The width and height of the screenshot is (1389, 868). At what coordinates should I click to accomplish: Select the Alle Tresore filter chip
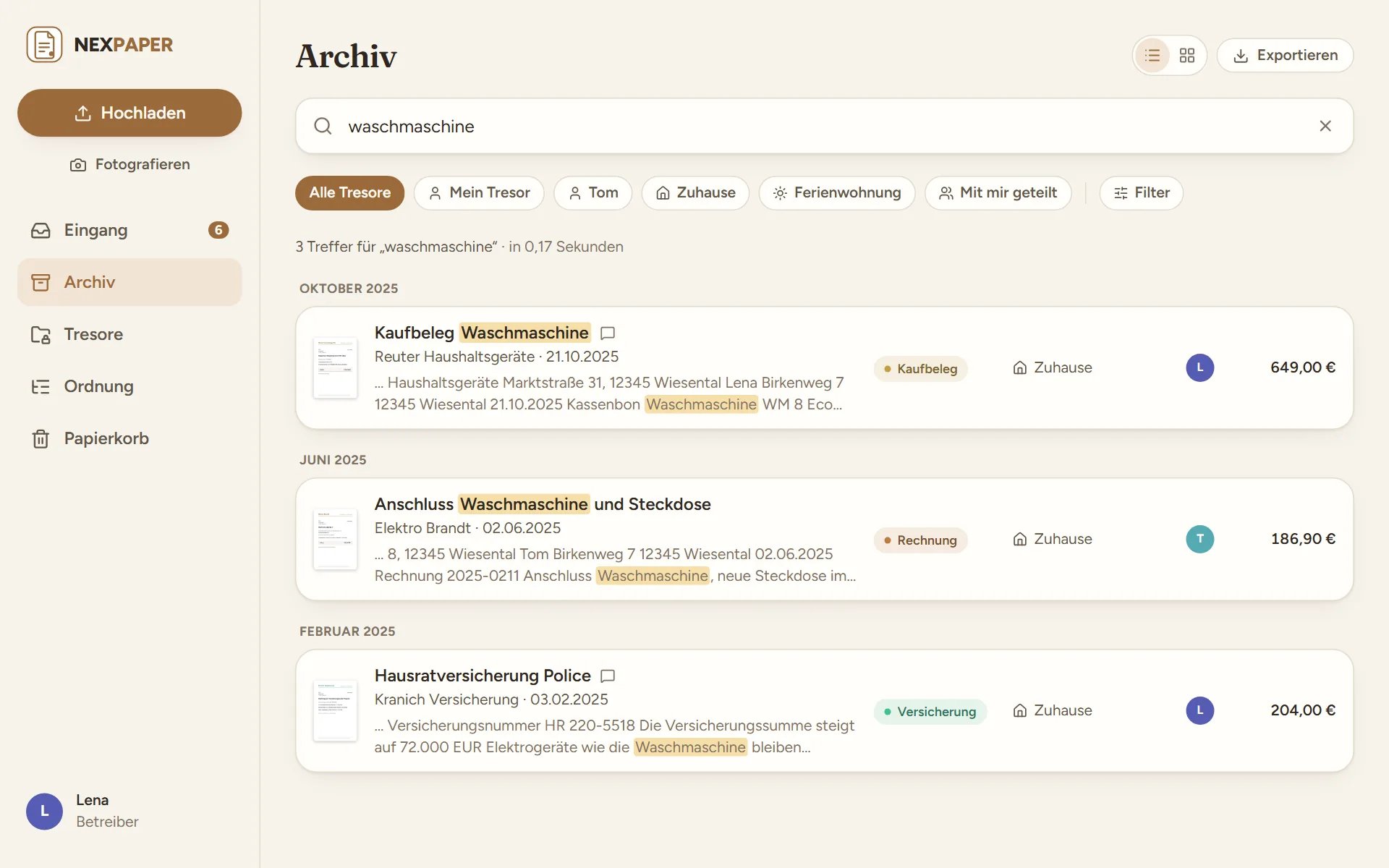(x=349, y=192)
